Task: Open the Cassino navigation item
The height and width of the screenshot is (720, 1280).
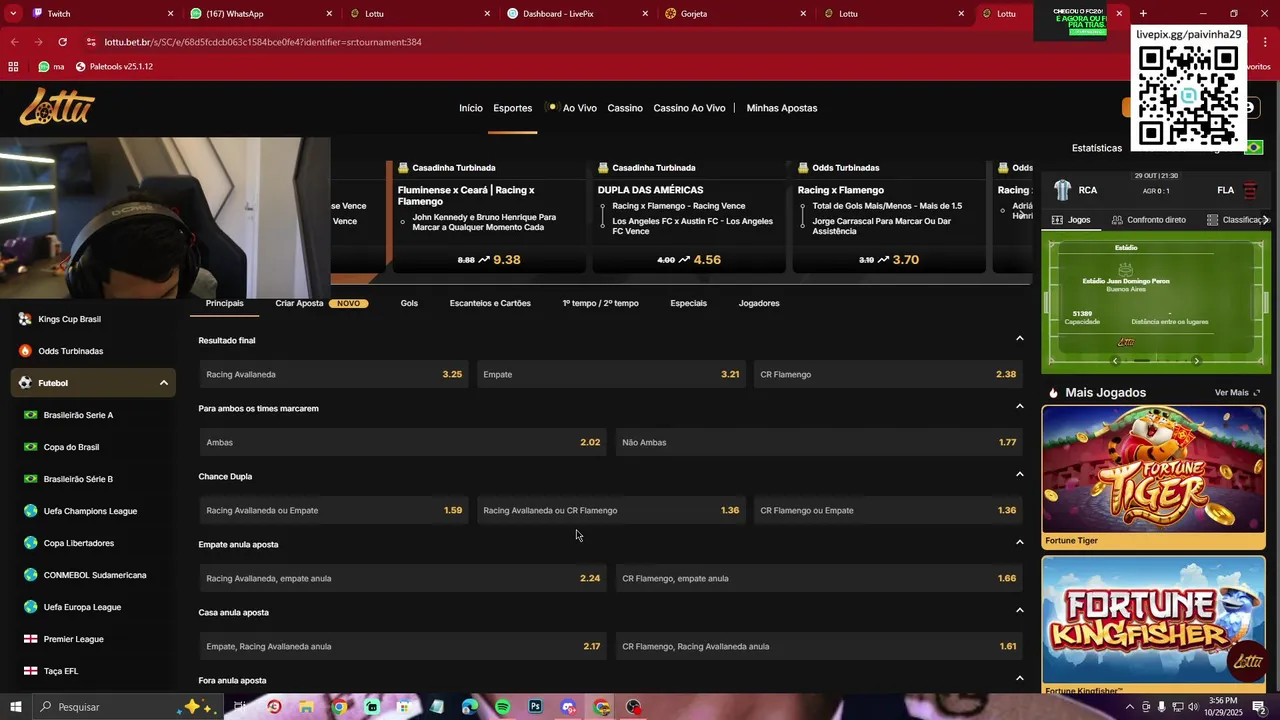Action: (x=625, y=108)
